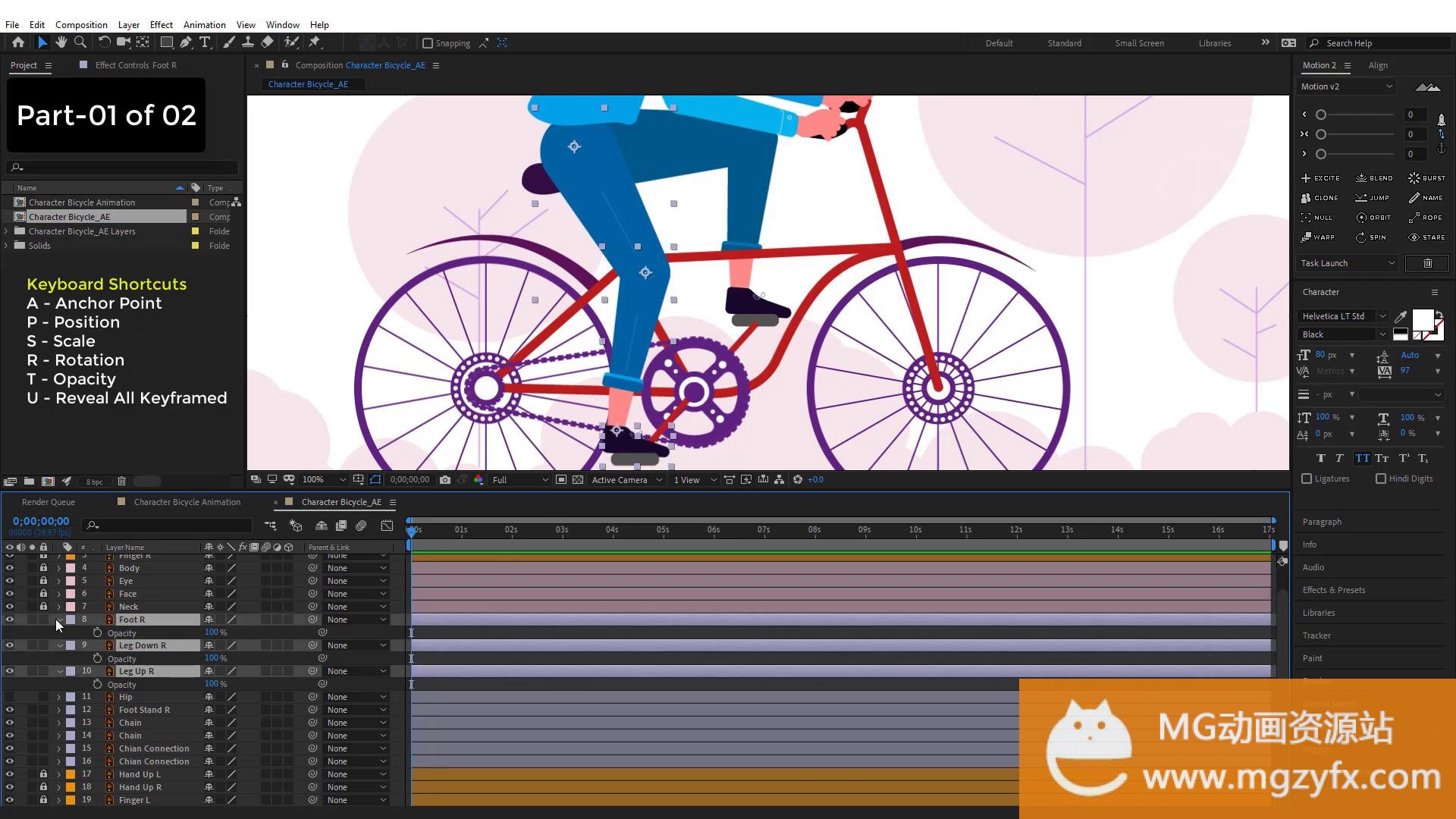Image resolution: width=1456 pixels, height=819 pixels.
Task: Hide the Leg Down R layer visibility
Action: point(10,645)
